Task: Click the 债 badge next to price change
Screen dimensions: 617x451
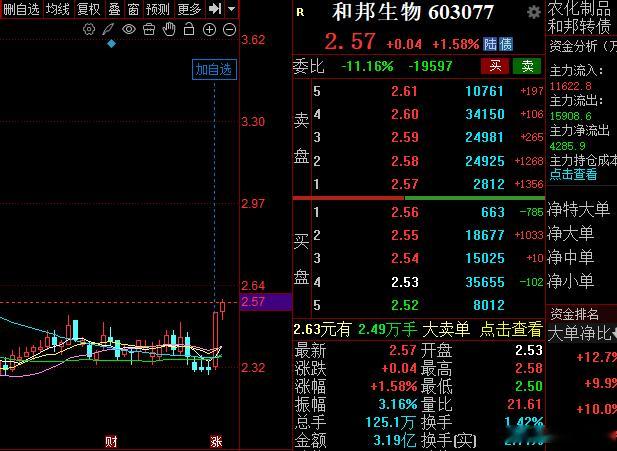Action: [506, 44]
